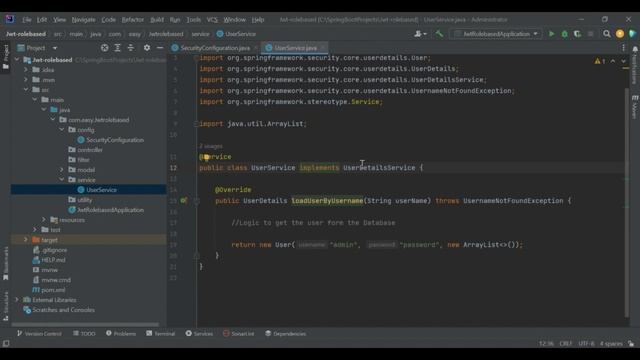
Task: Open Maven side tool window
Action: (635, 107)
